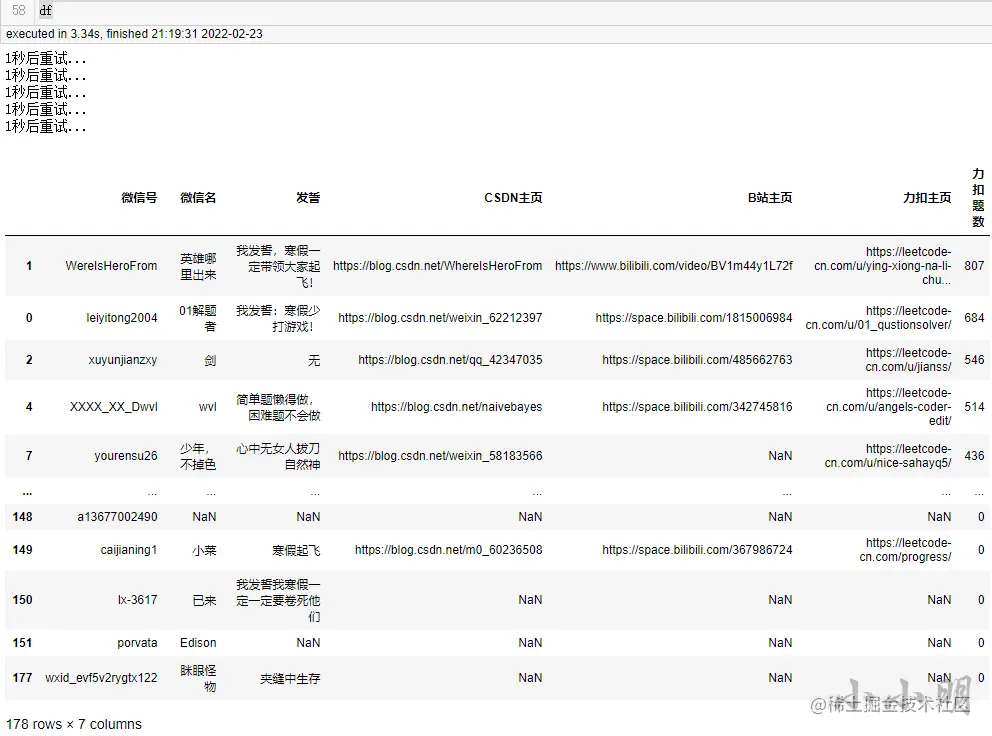Select the B站主页 column header
The image size is (992, 736).
770,197
